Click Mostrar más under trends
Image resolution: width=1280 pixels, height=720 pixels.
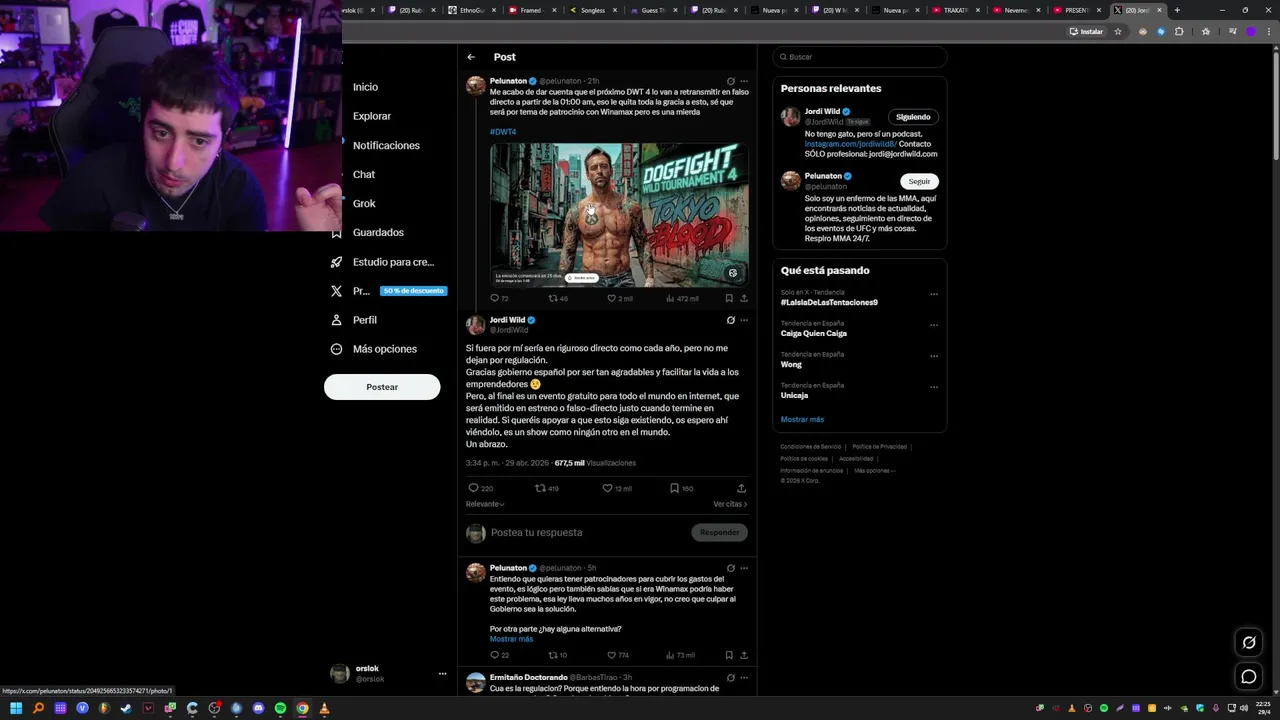pyautogui.click(x=802, y=419)
